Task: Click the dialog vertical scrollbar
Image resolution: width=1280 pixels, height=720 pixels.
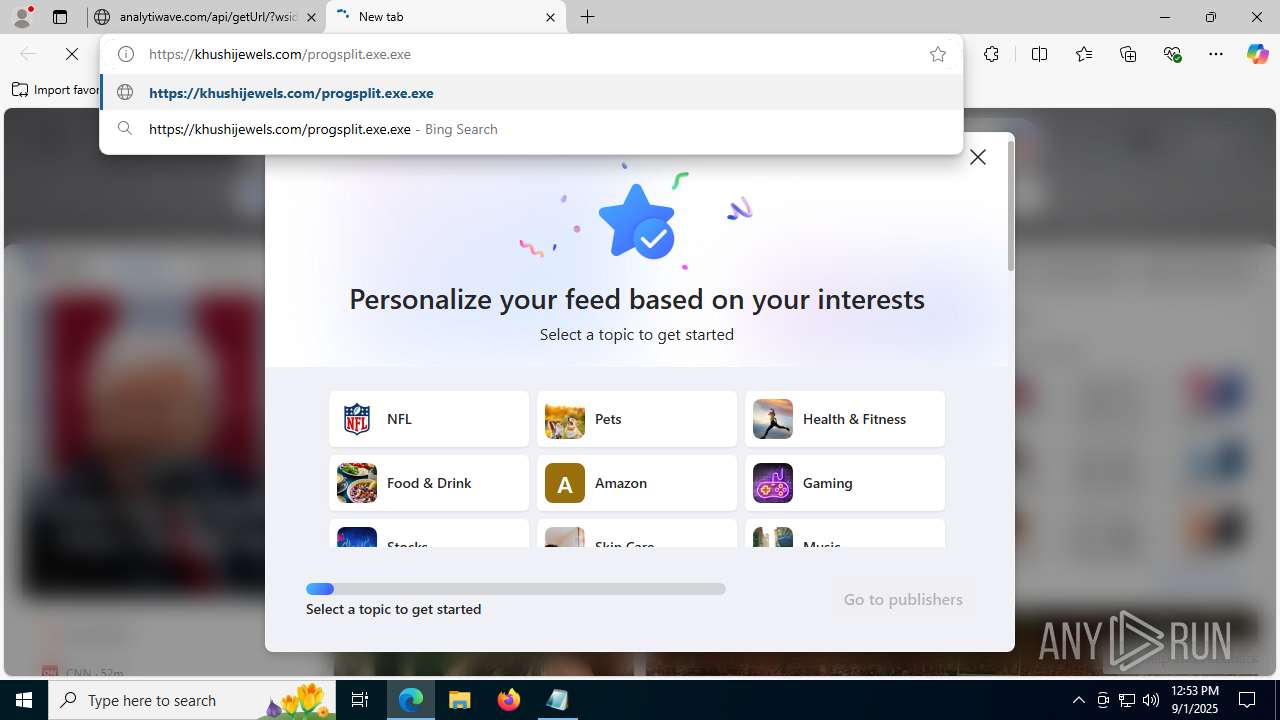Action: click(x=1010, y=206)
